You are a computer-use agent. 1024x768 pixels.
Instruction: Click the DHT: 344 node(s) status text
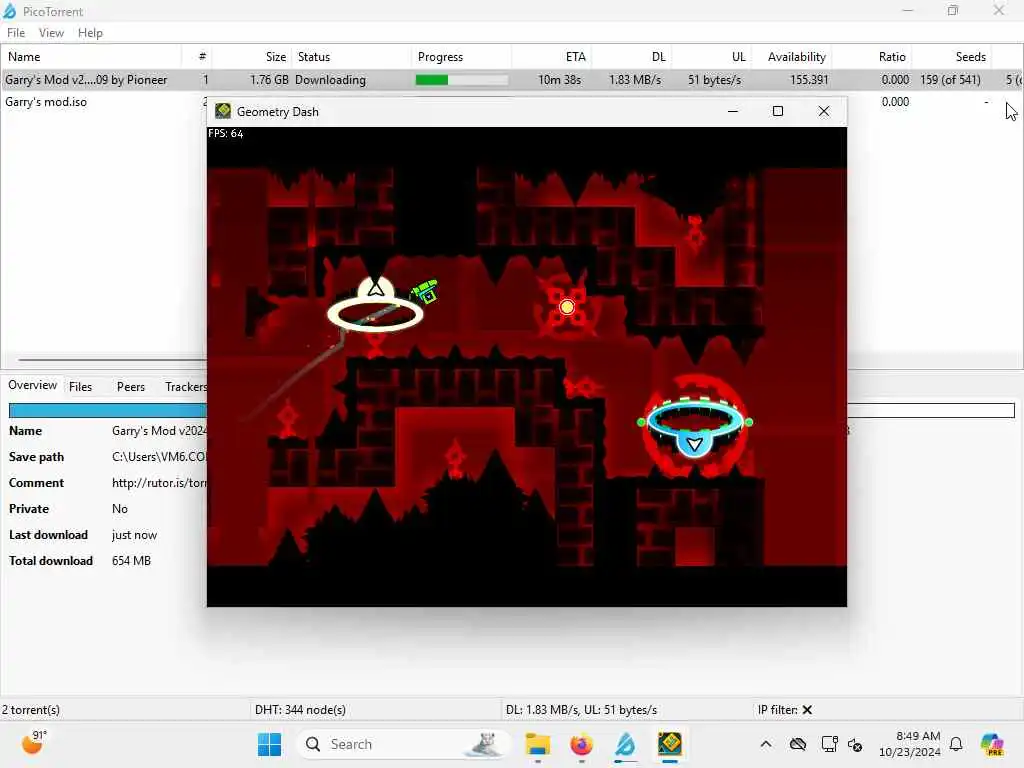click(300, 710)
